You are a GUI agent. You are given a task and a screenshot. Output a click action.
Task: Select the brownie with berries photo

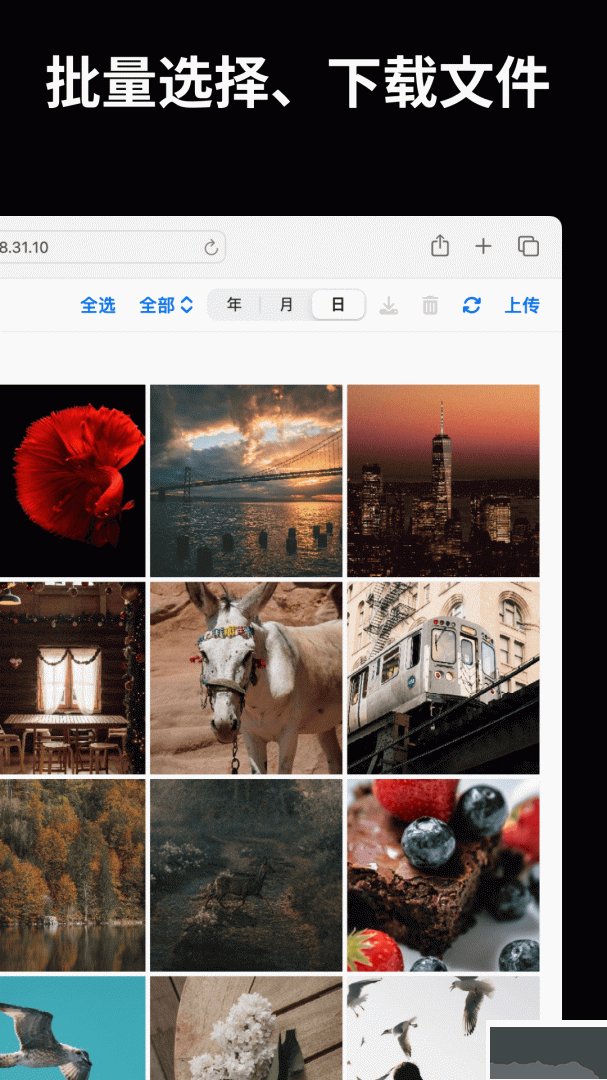click(443, 875)
